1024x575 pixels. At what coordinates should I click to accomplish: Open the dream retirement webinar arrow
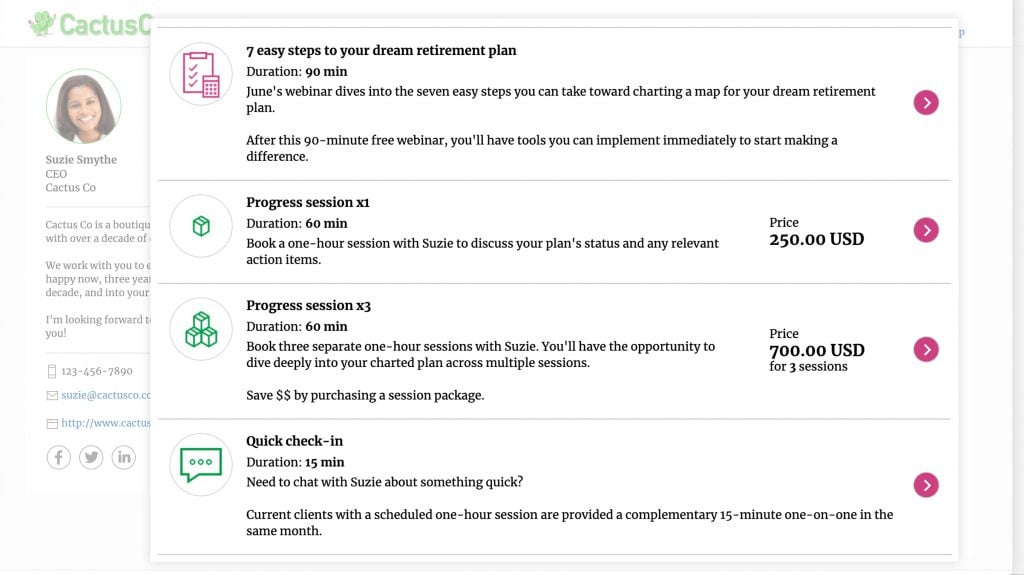pyautogui.click(x=926, y=102)
